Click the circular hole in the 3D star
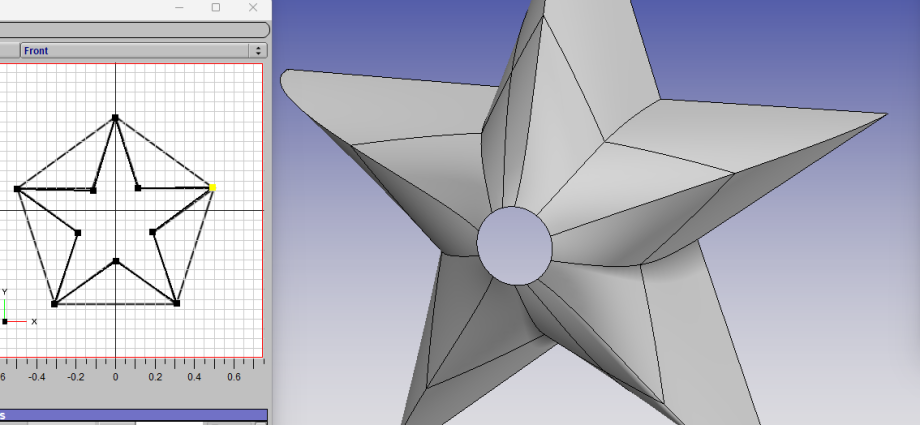 coord(515,246)
